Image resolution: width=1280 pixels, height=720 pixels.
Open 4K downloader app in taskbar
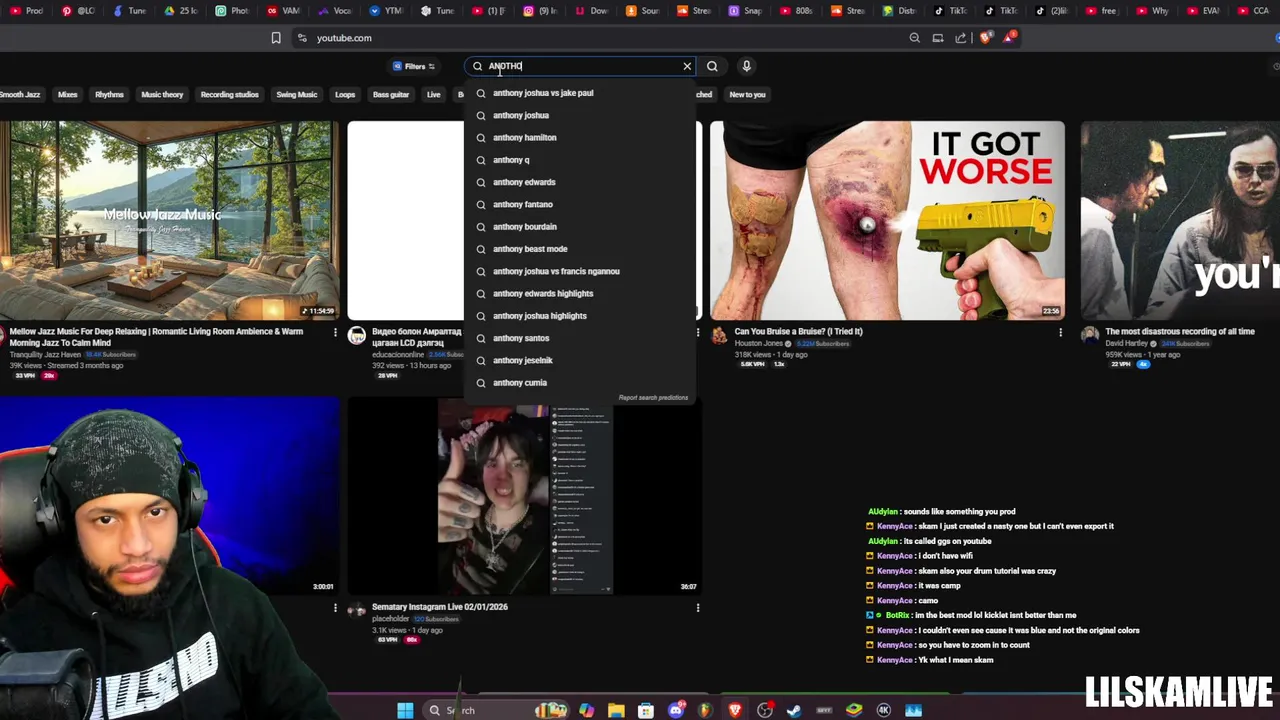[884, 710]
